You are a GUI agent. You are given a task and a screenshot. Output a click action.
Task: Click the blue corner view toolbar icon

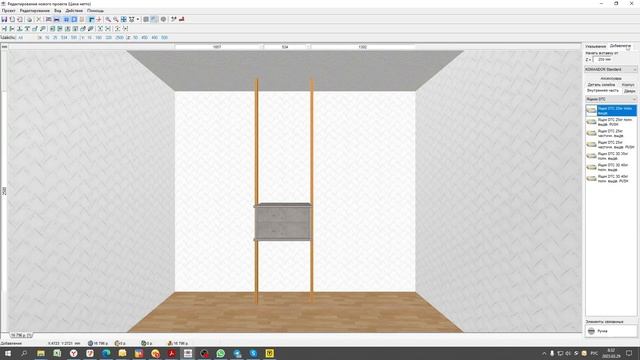[x=91, y=19]
